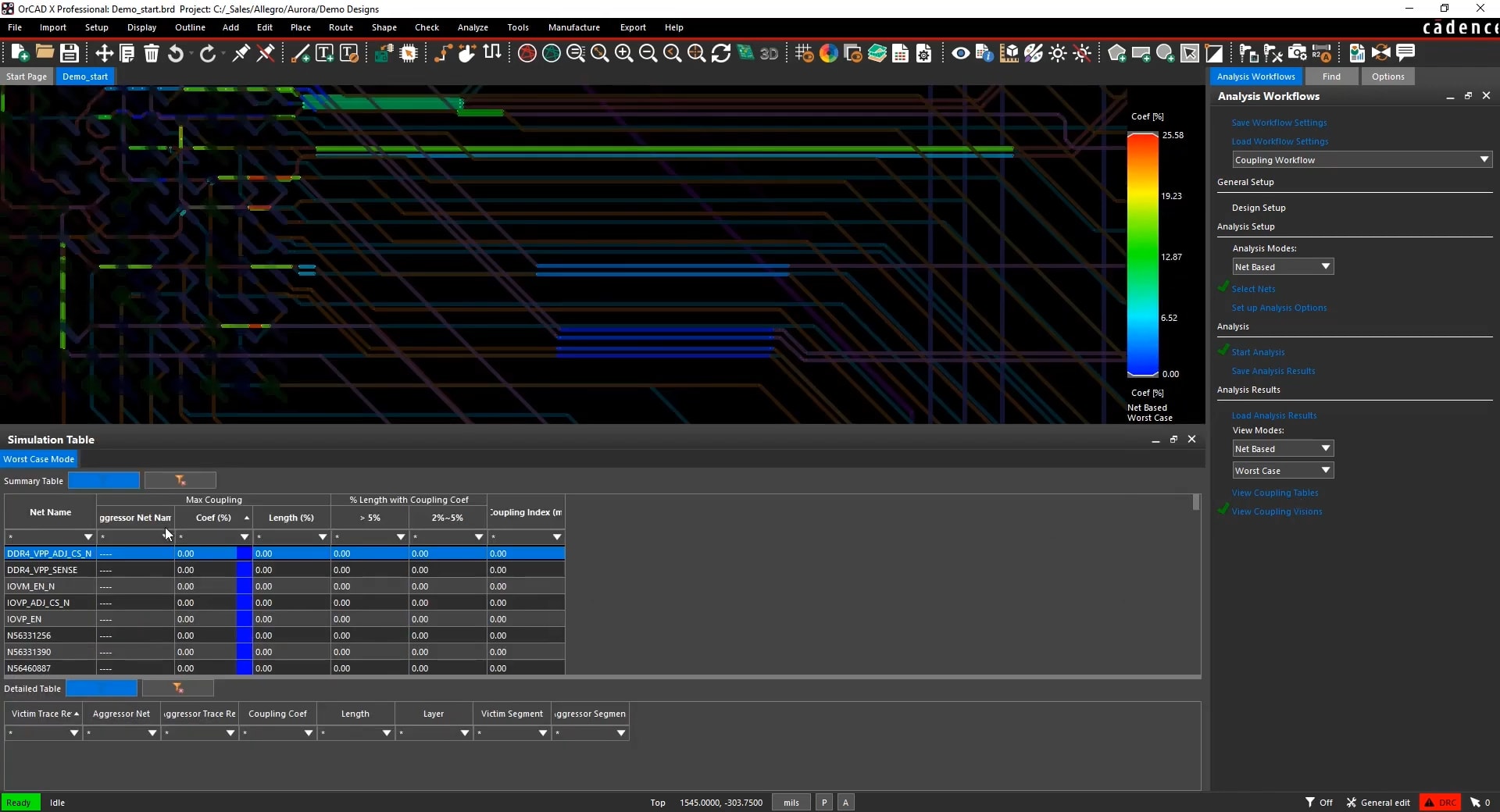
Task: Toggle the filter Off status indicator
Action: pyautogui.click(x=1319, y=803)
